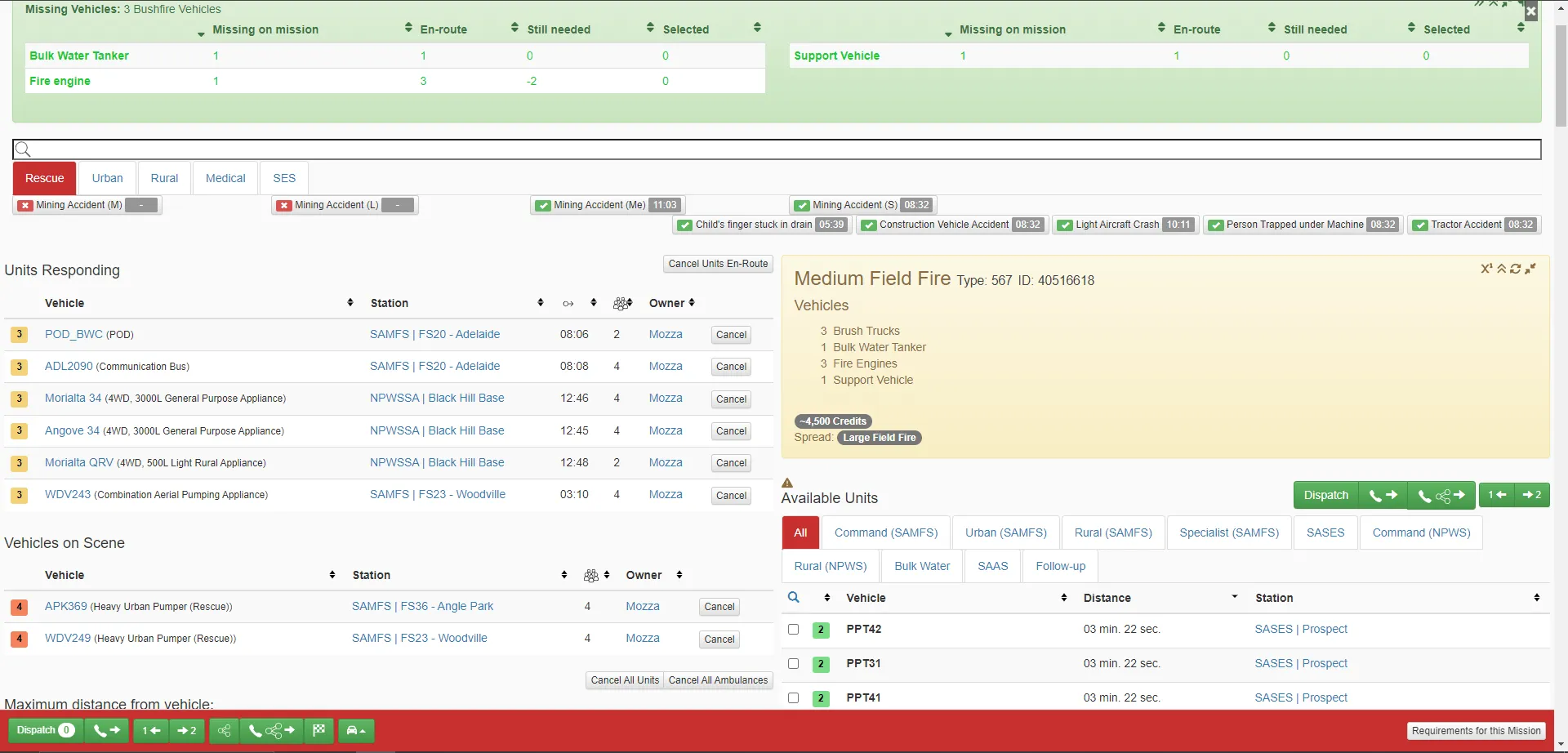Click the refresh icon in the Medium Field Fire panel
1568x753 pixels.
point(1516,269)
